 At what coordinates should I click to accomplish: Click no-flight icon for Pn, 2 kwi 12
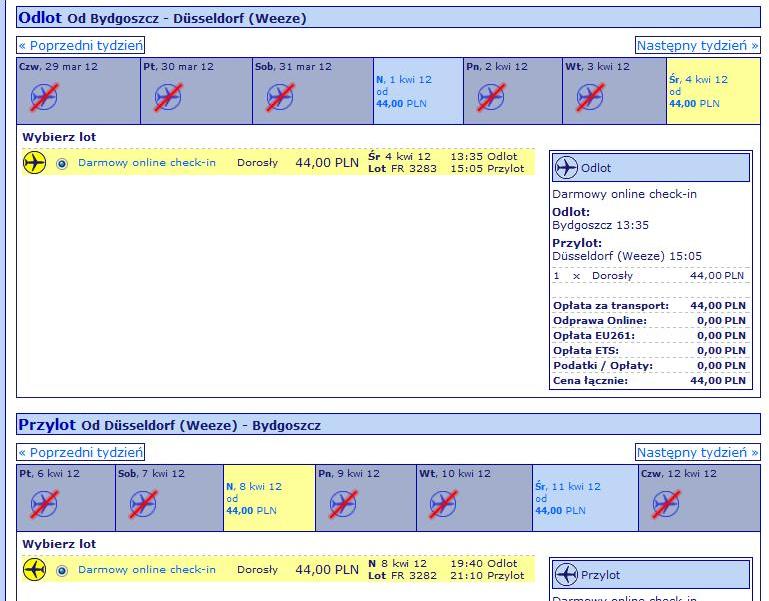click(x=491, y=97)
